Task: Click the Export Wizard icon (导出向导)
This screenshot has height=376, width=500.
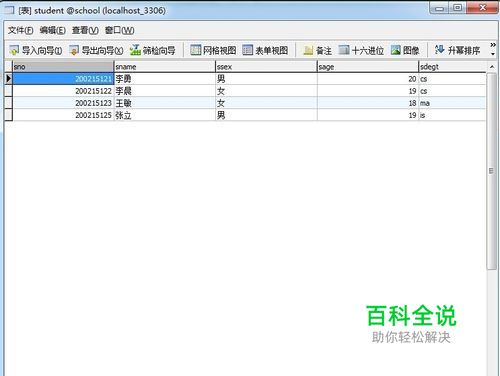Action: (x=74, y=50)
